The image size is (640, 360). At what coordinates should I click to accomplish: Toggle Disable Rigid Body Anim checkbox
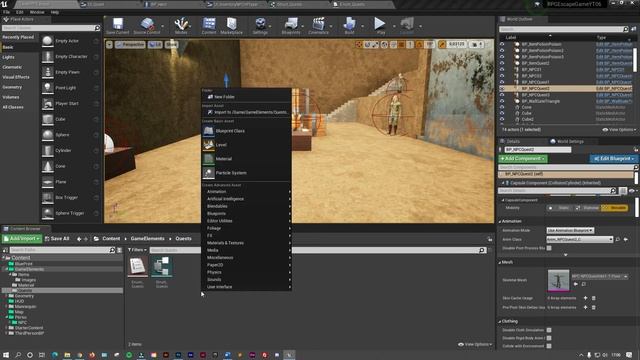pyautogui.click(x=549, y=338)
